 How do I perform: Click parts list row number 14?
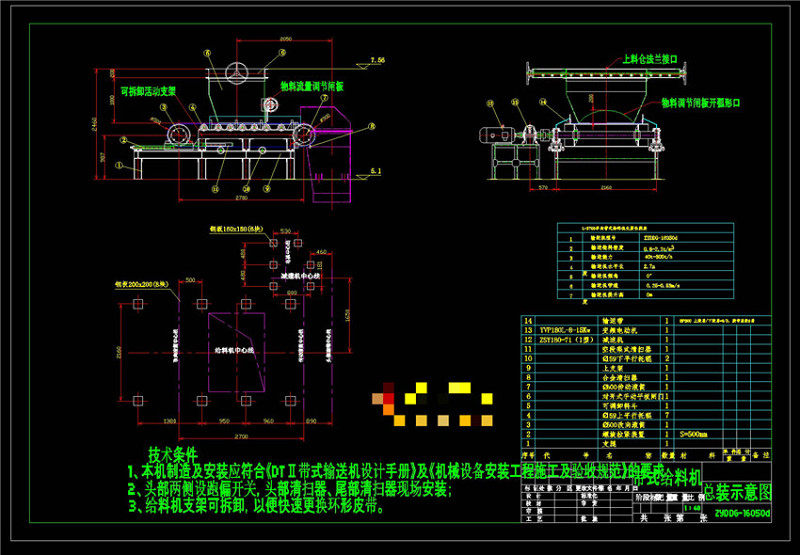click(x=529, y=321)
